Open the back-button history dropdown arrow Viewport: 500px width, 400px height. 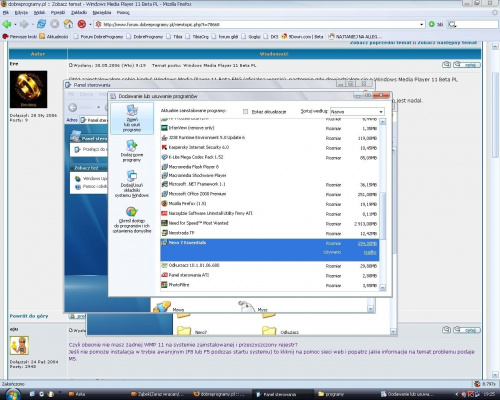15,24
